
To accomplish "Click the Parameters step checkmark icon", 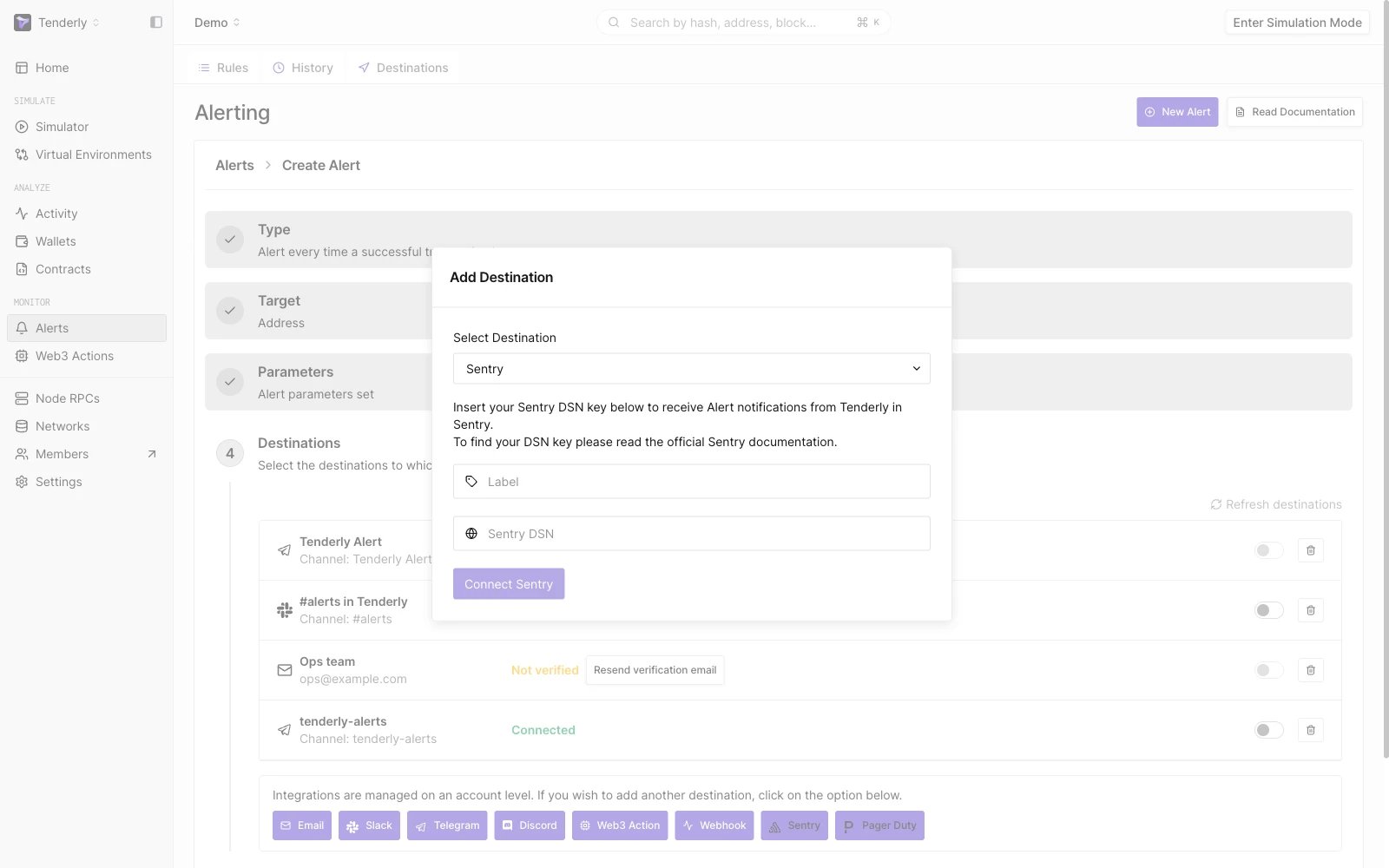I will 230,381.
